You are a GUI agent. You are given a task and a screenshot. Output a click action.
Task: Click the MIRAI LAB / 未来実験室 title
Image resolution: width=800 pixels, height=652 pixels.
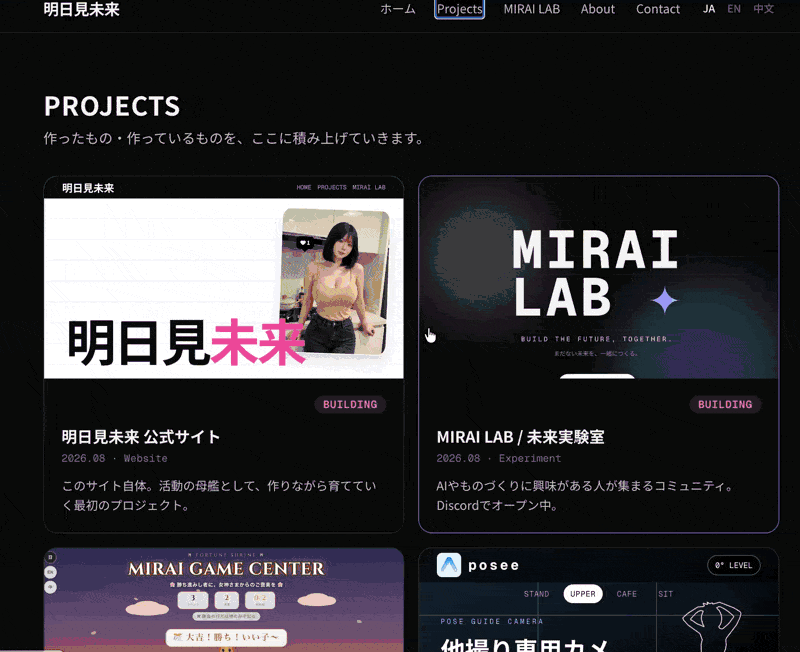[x=520, y=437]
